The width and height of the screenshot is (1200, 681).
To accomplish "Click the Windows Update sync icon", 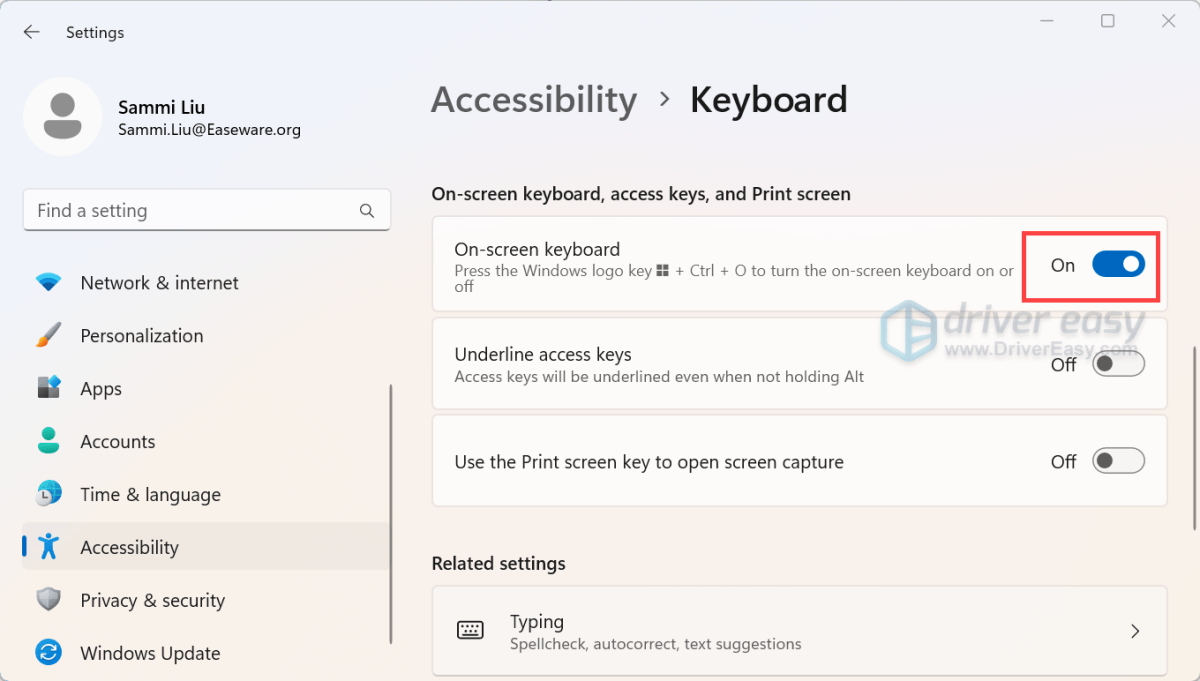I will (48, 653).
